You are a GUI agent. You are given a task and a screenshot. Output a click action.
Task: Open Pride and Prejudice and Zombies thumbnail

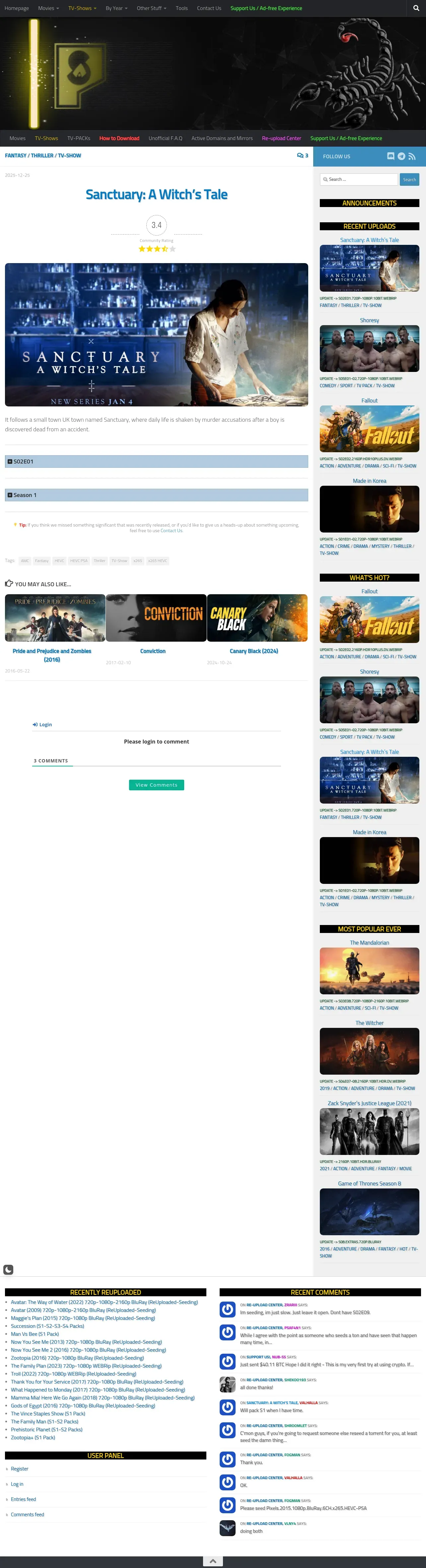click(x=55, y=618)
